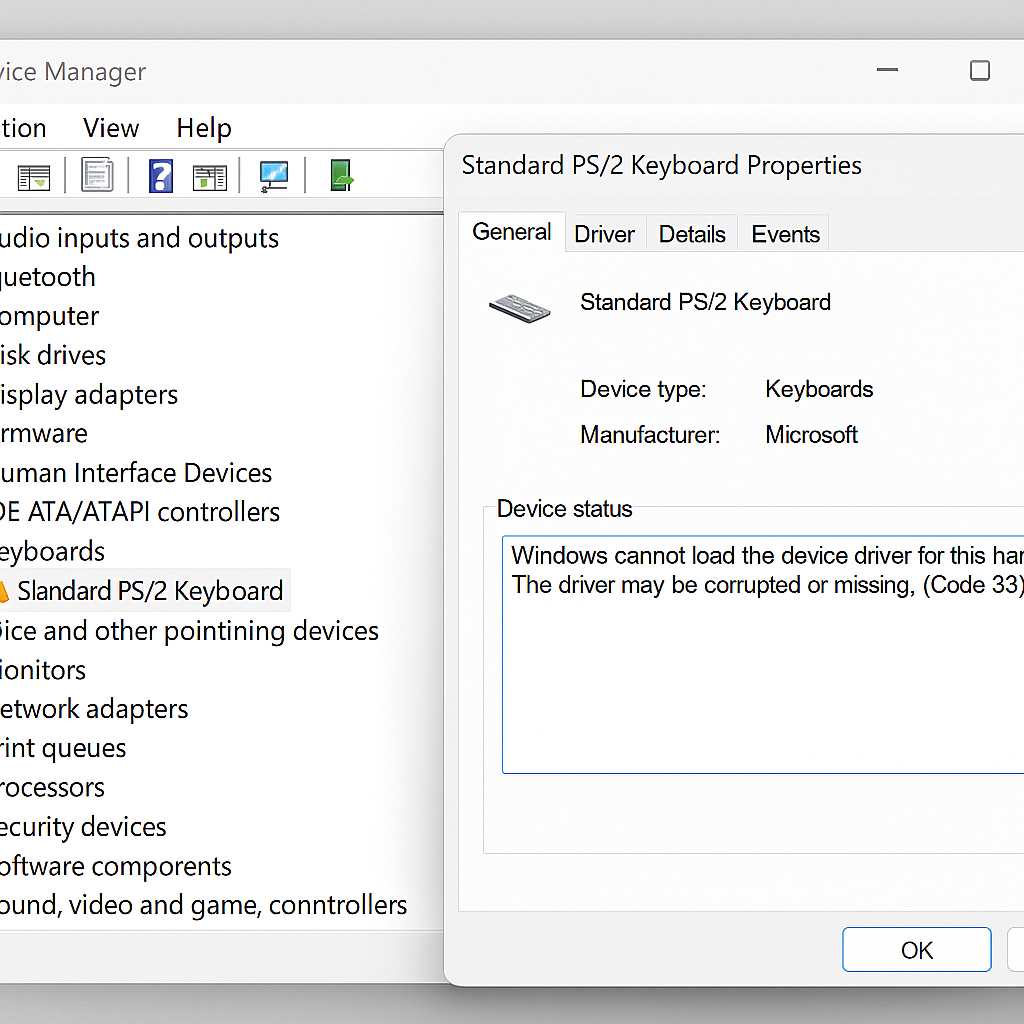Click the console tree pane toolbar icon

point(34,176)
